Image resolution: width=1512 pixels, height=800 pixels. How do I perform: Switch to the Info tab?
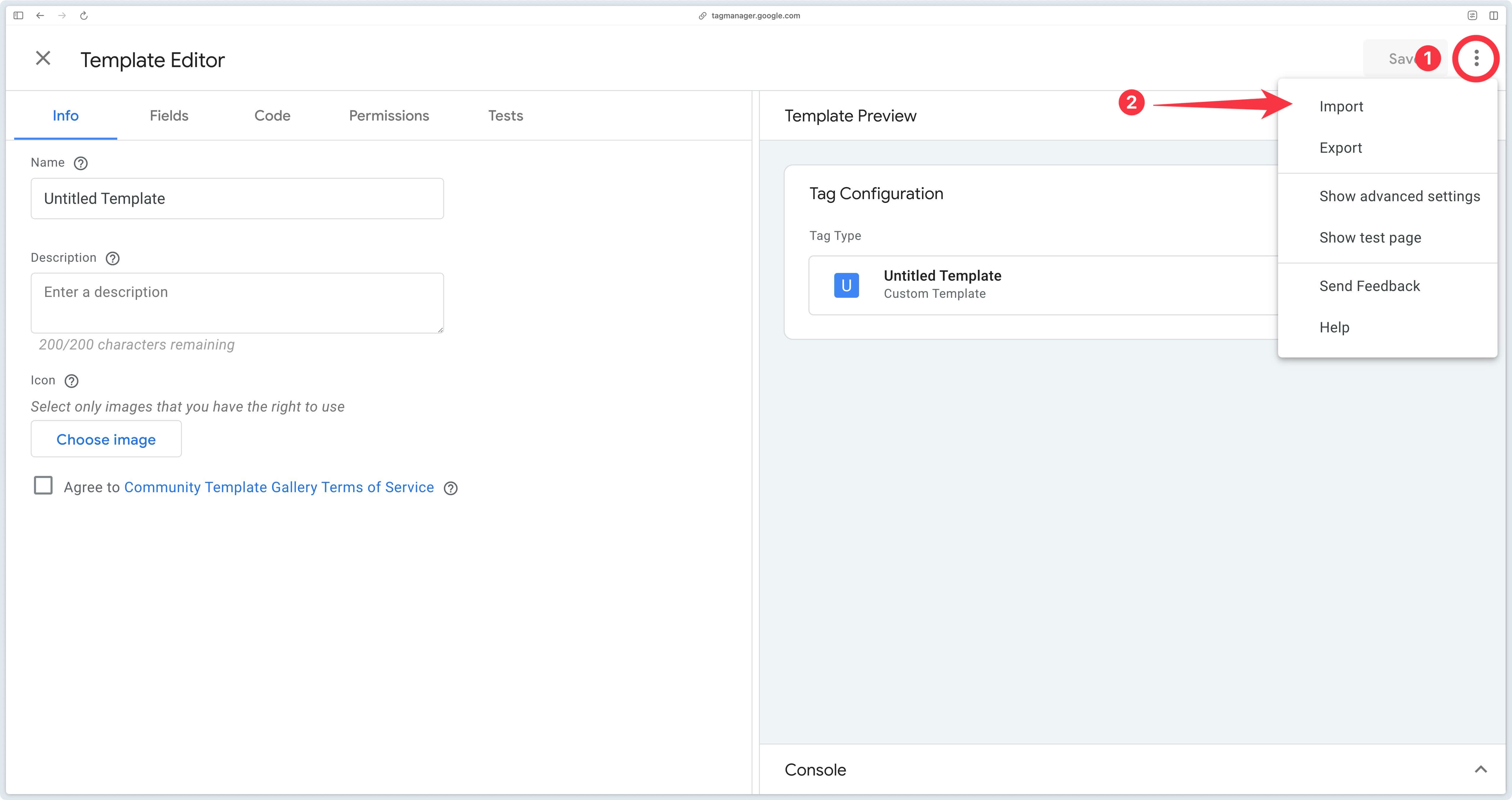[x=66, y=116]
